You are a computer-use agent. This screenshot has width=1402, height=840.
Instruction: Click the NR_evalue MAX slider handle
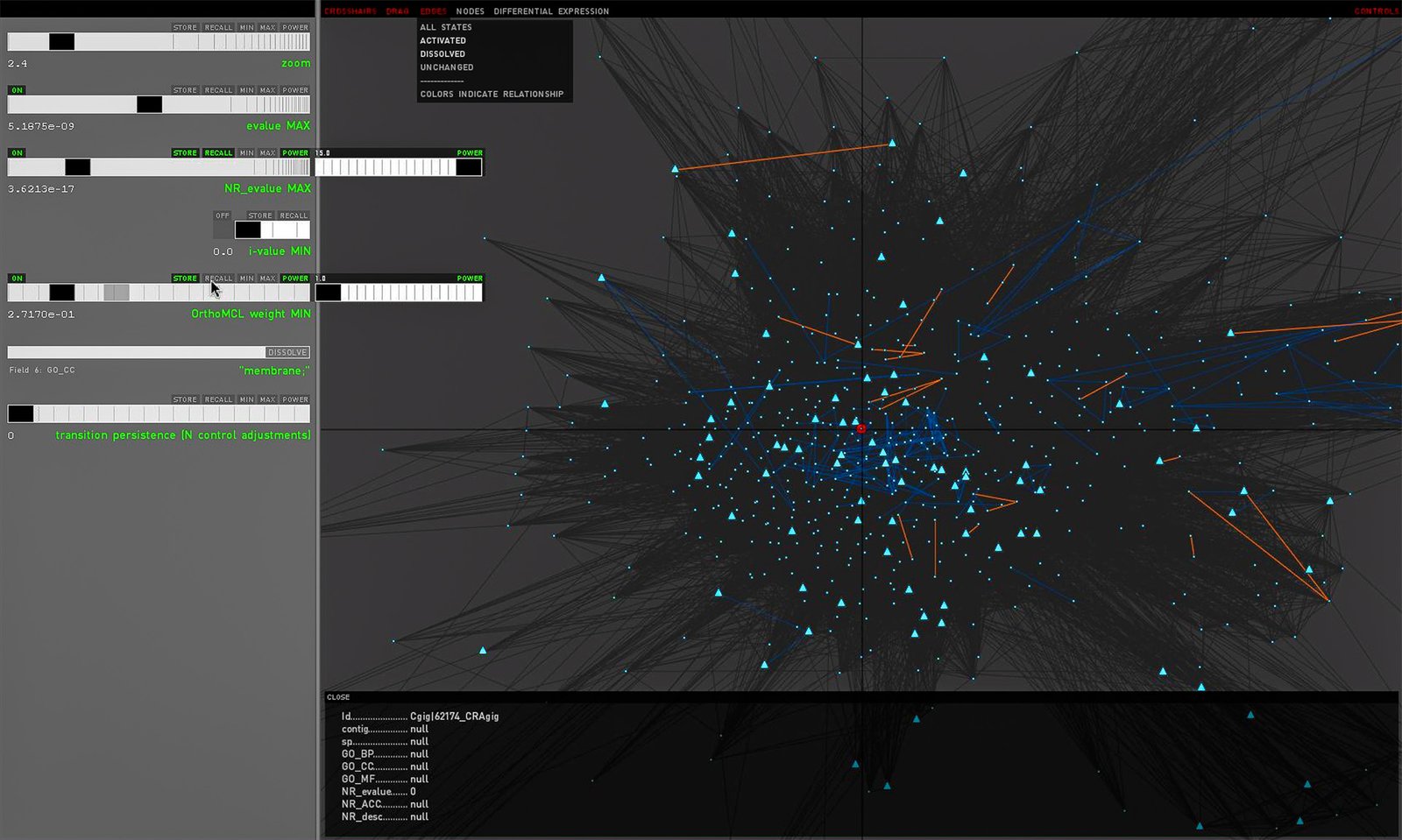point(78,166)
